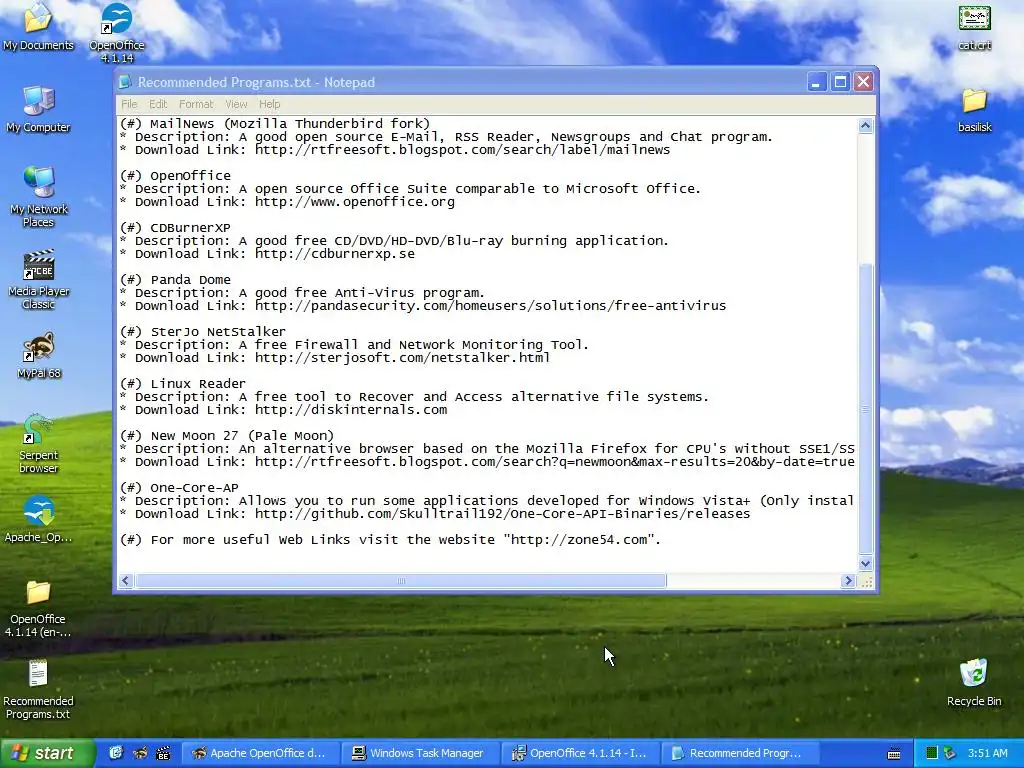This screenshot has width=1024, height=768.
Task: Select the Recycle Bin icon
Action: pyautogui.click(x=974, y=682)
